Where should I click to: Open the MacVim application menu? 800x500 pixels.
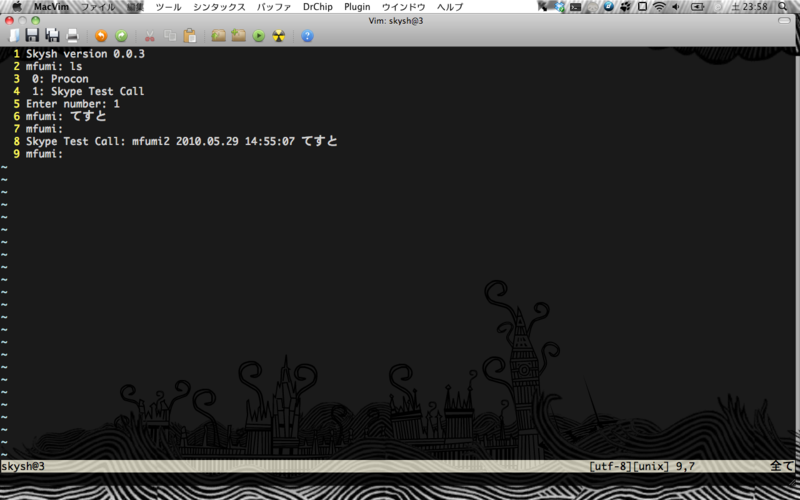(52, 7)
